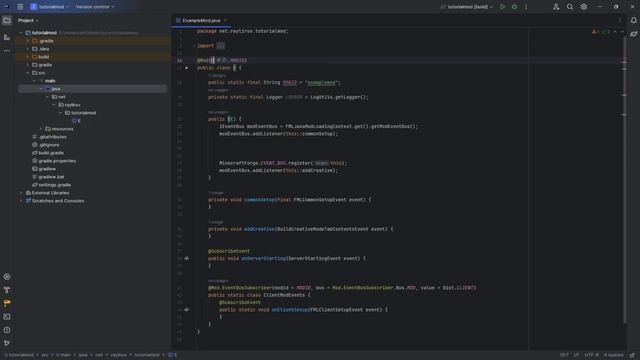Open settings.gradle file
This screenshot has width=640, height=360.
55,185
